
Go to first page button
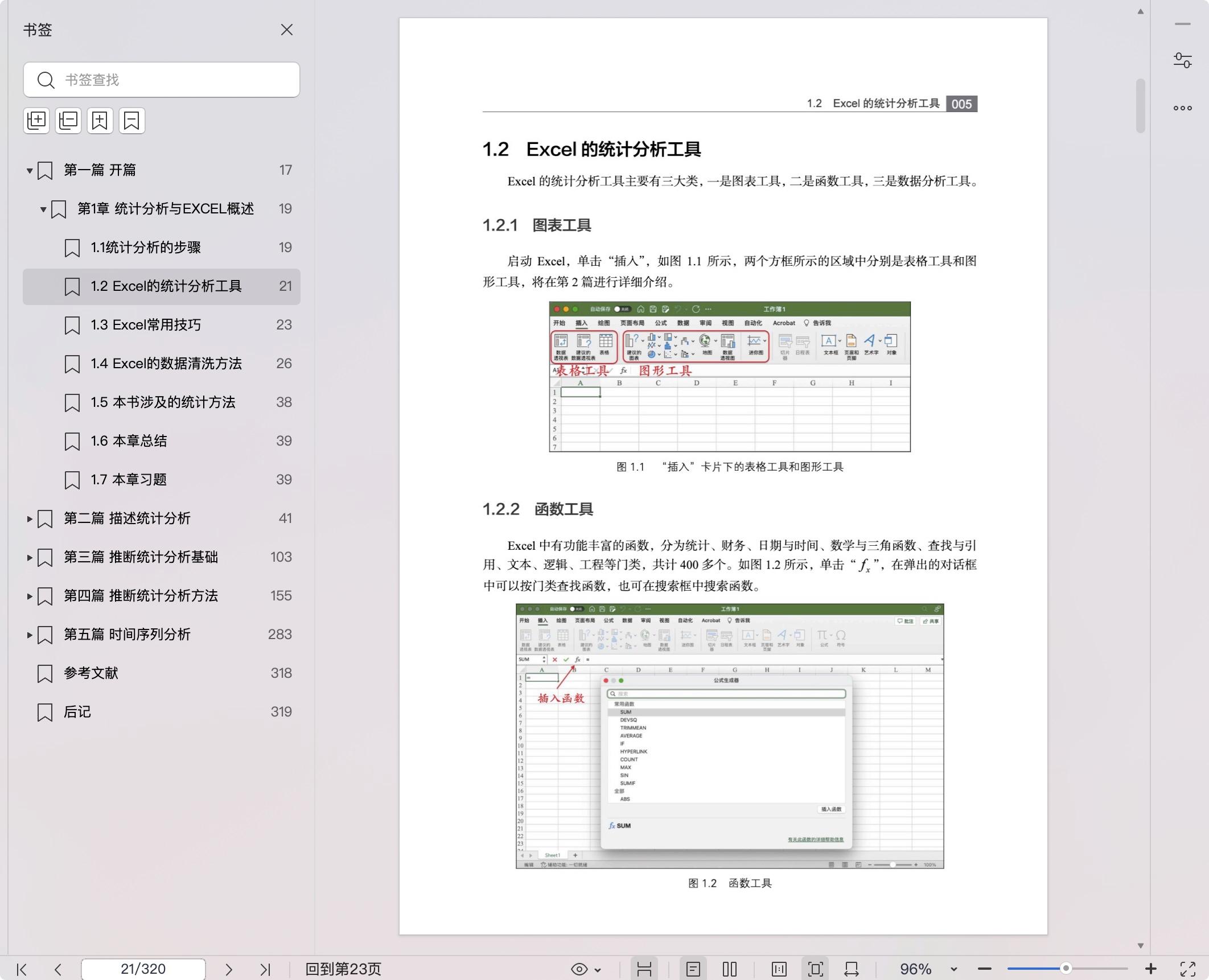coord(22,969)
